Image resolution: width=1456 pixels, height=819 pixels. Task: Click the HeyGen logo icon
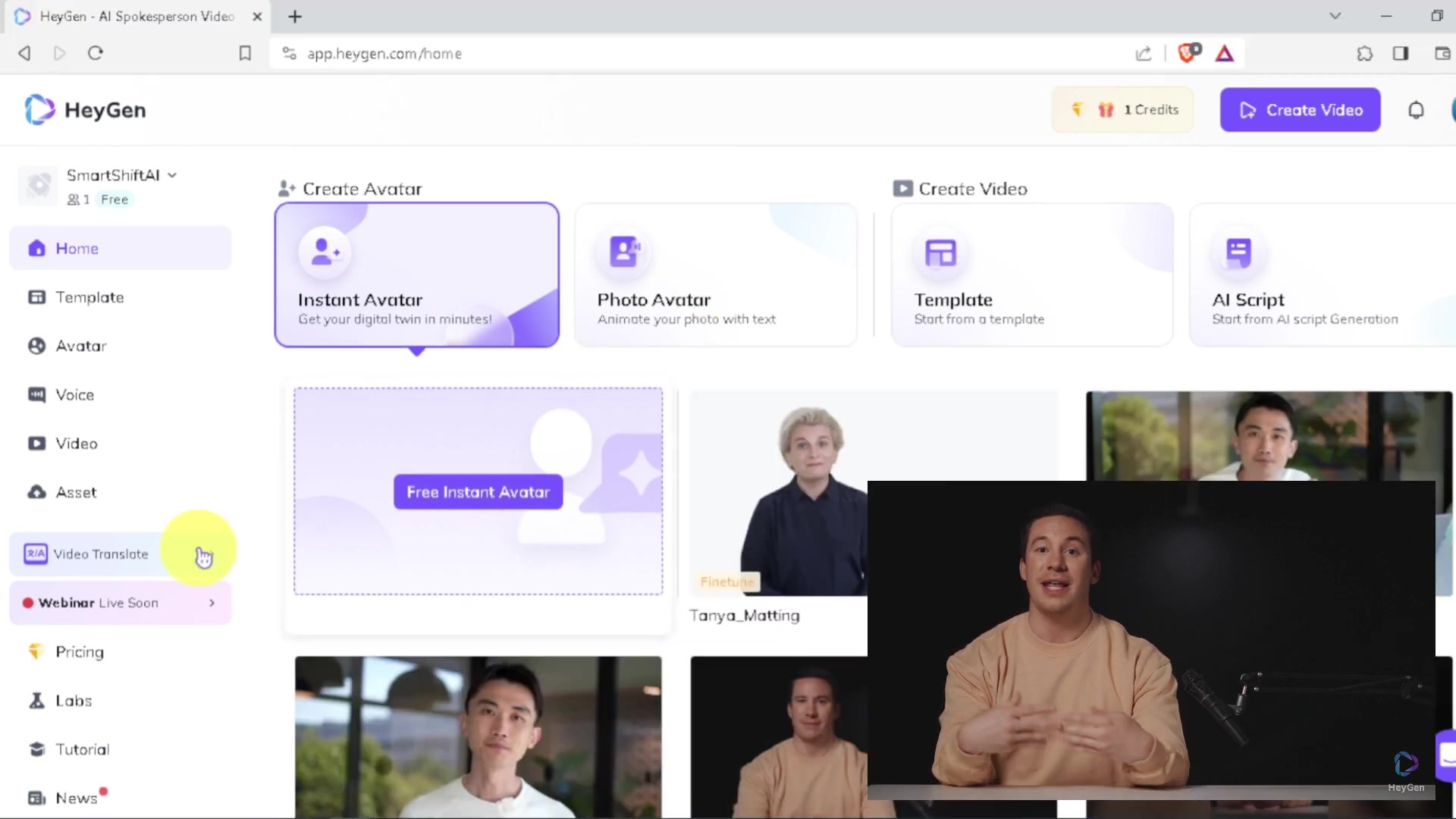(x=39, y=110)
